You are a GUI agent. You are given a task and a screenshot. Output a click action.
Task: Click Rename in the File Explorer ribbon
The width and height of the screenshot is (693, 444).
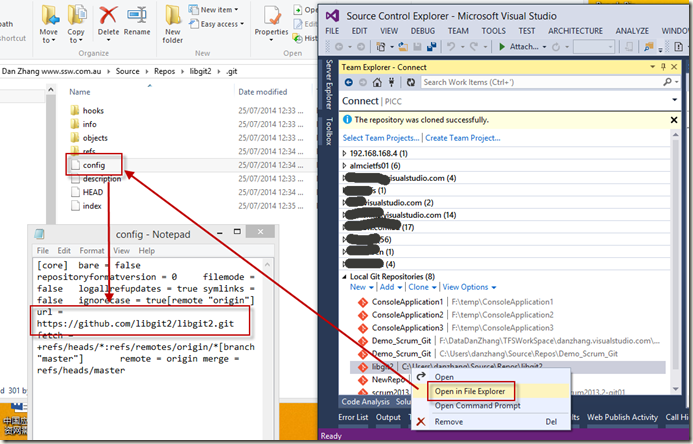(x=137, y=22)
